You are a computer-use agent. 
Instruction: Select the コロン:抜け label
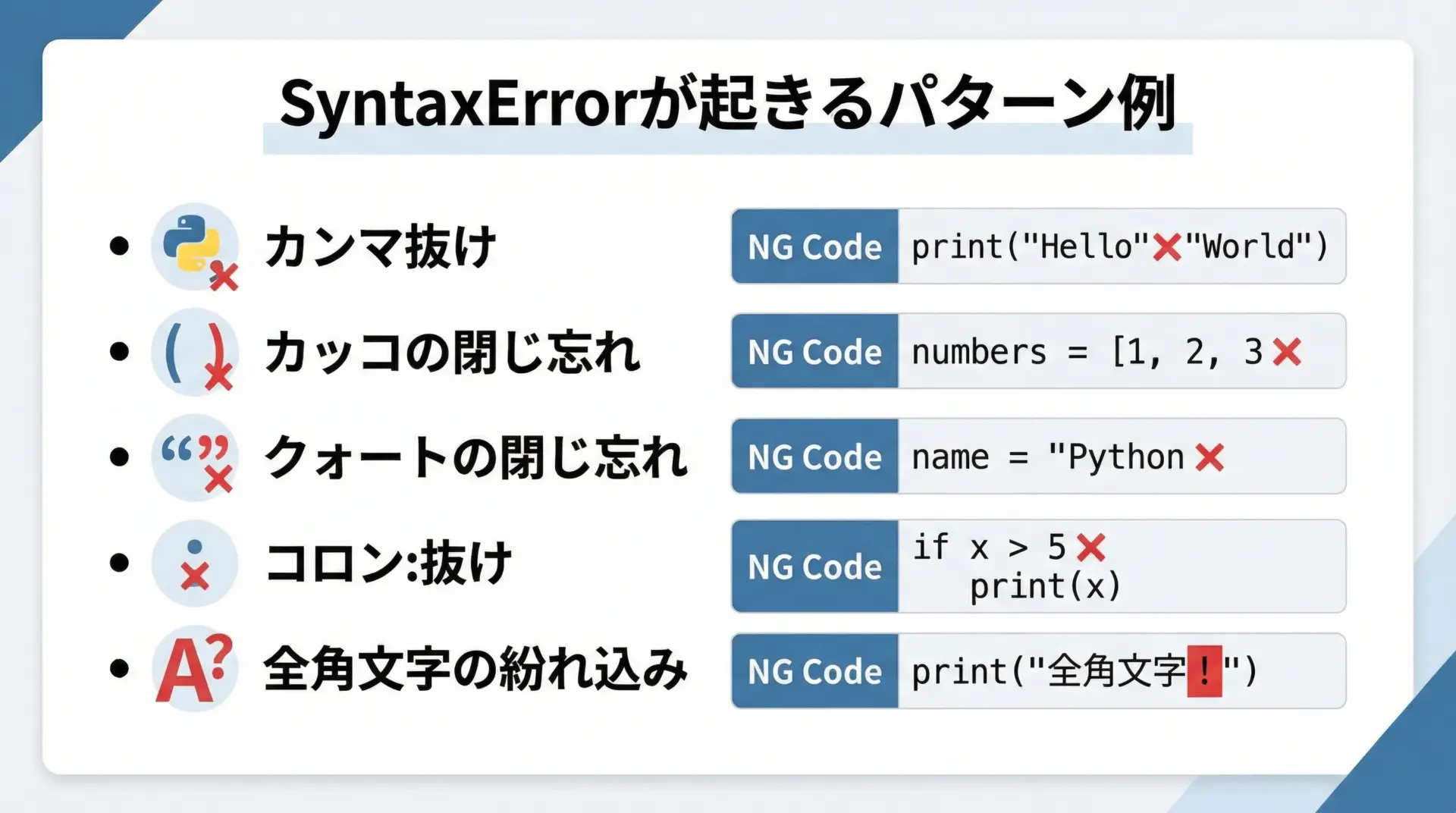pyautogui.click(x=388, y=563)
